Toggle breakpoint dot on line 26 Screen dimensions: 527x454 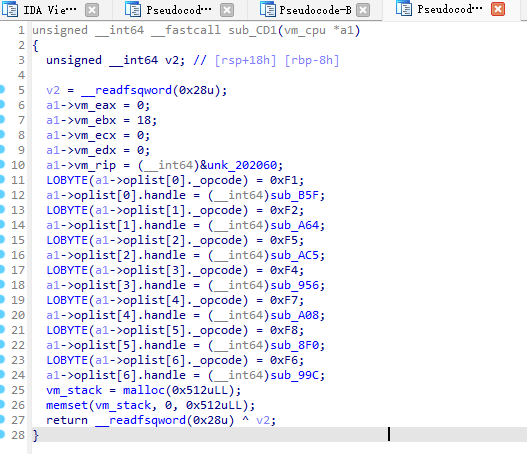pyautogui.click(x=2, y=404)
